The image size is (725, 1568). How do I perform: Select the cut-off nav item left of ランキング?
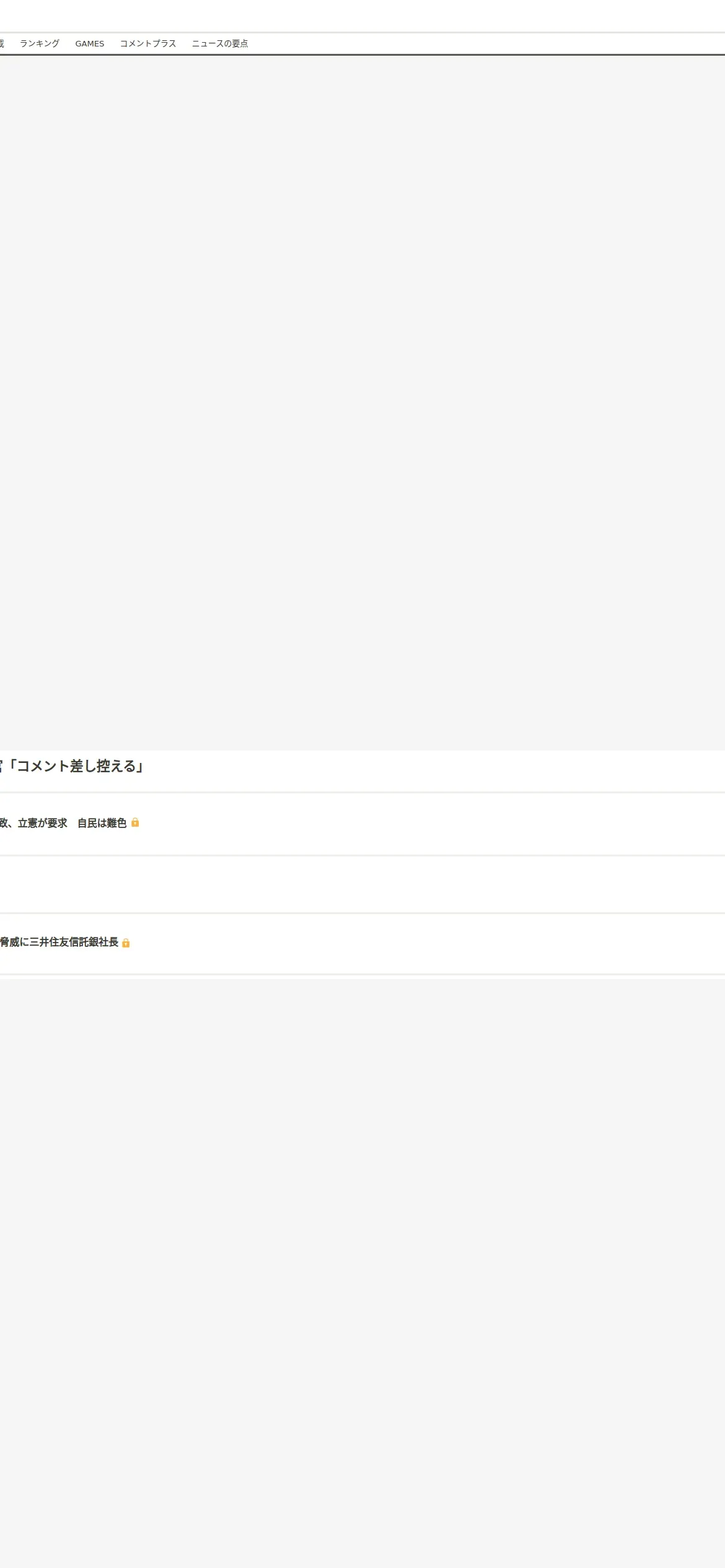click(x=2, y=43)
